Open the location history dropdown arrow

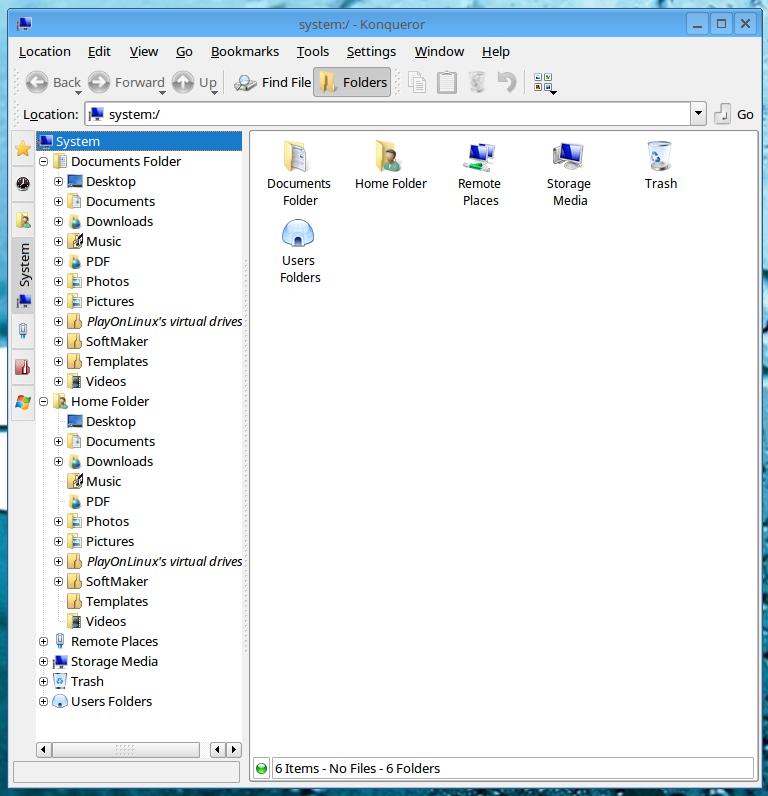click(698, 114)
